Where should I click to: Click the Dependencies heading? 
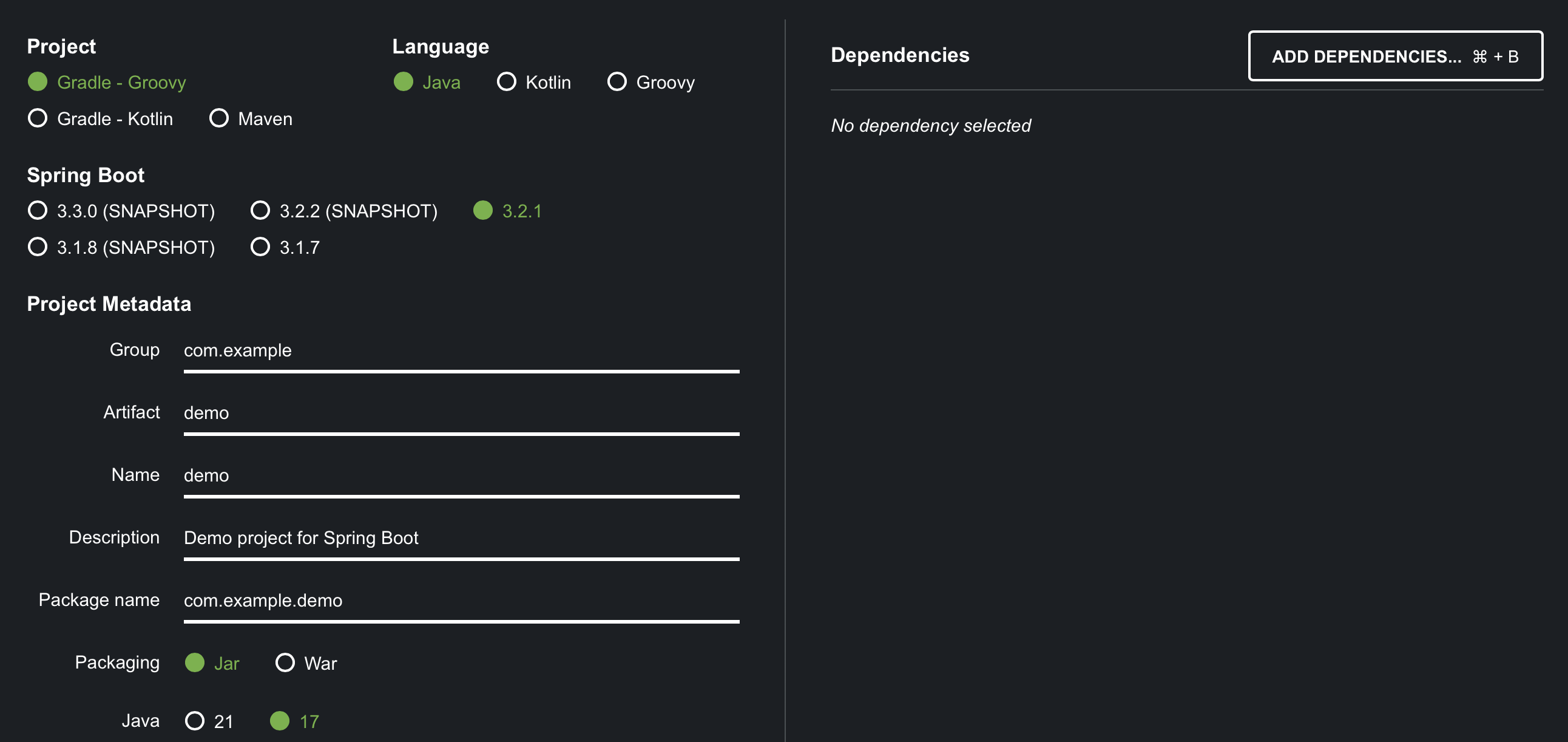pos(900,55)
